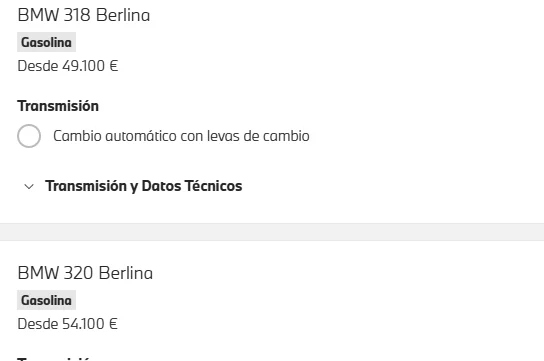This screenshot has height=361, width=544.
Task: Open the BMW 318 Berlina heading
Action: (x=84, y=15)
